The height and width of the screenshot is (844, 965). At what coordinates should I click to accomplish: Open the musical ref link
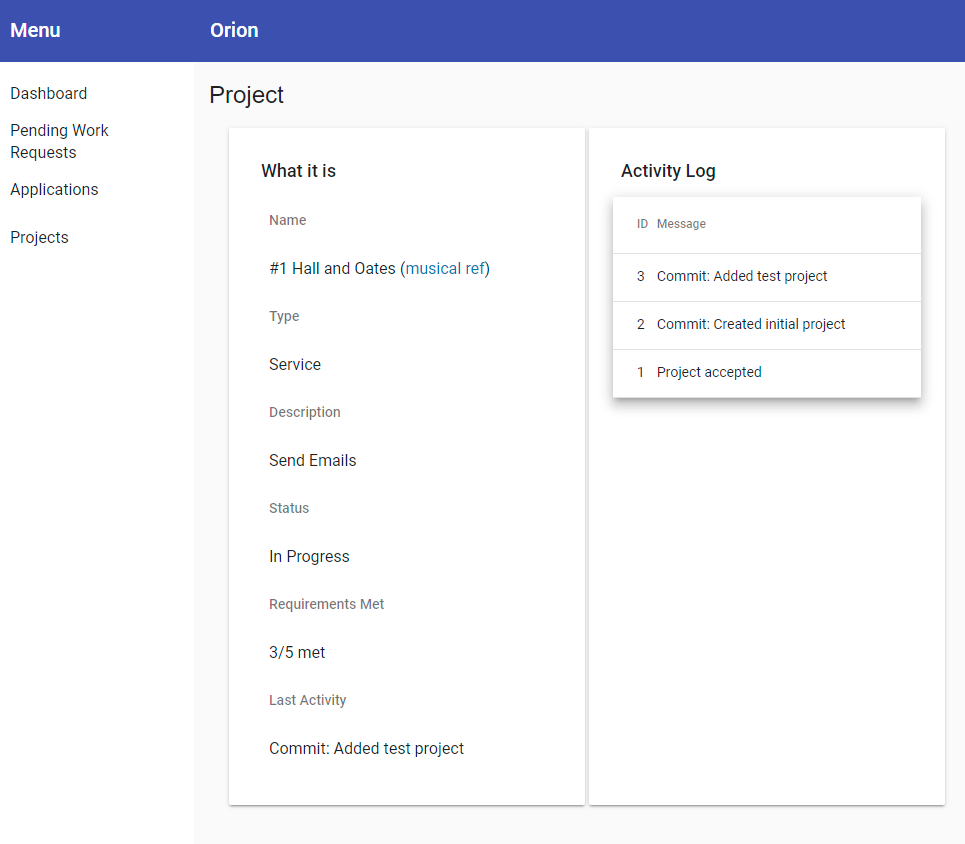coord(446,268)
